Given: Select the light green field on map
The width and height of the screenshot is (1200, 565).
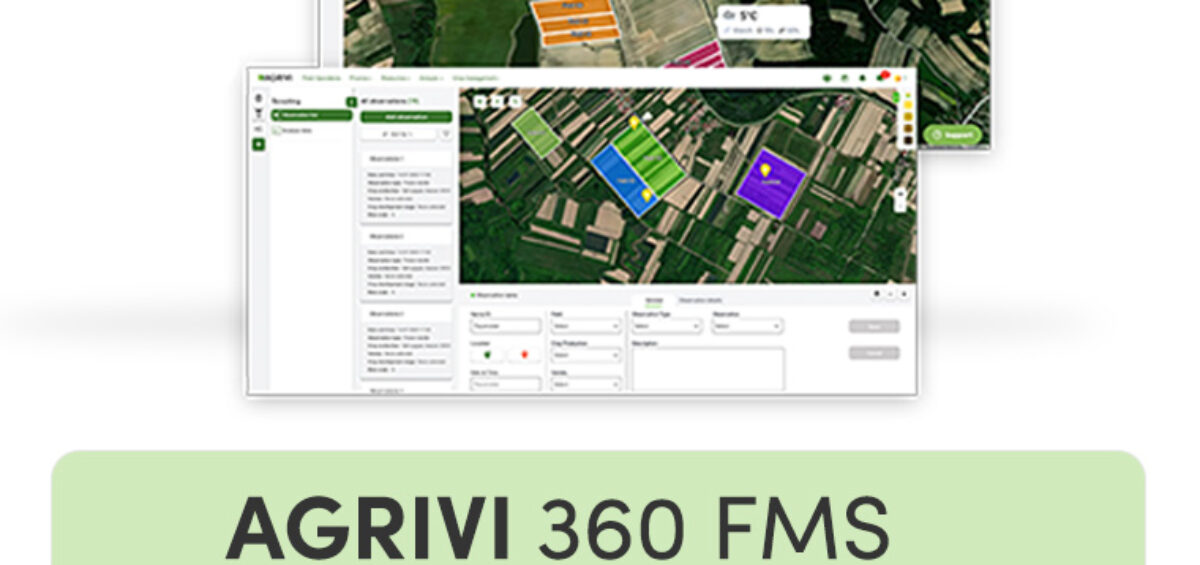Looking at the screenshot, I should coord(538,133).
